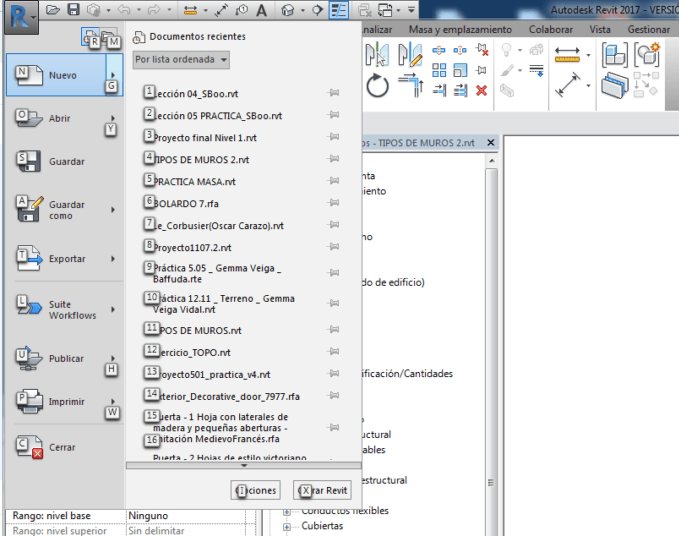Viewport: 679px width, 536px height.
Task: Toggle the Thin Lines icon in quick access toolbar
Action: (338, 10)
